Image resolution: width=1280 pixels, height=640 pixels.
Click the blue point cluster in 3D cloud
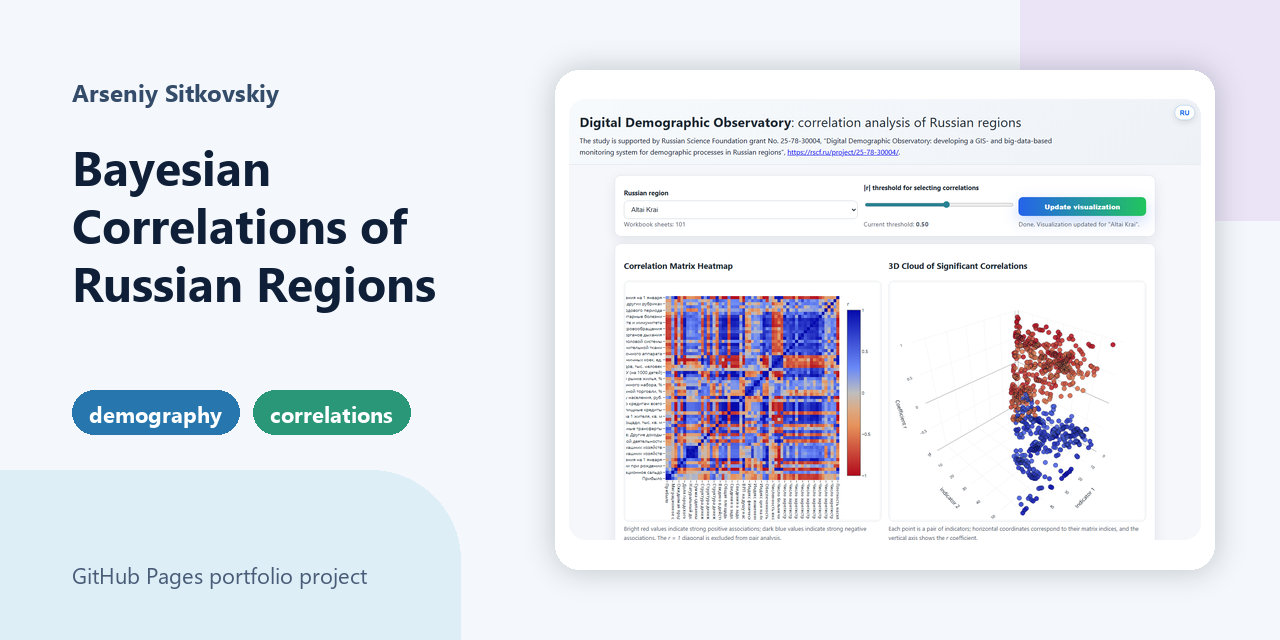point(1050,450)
